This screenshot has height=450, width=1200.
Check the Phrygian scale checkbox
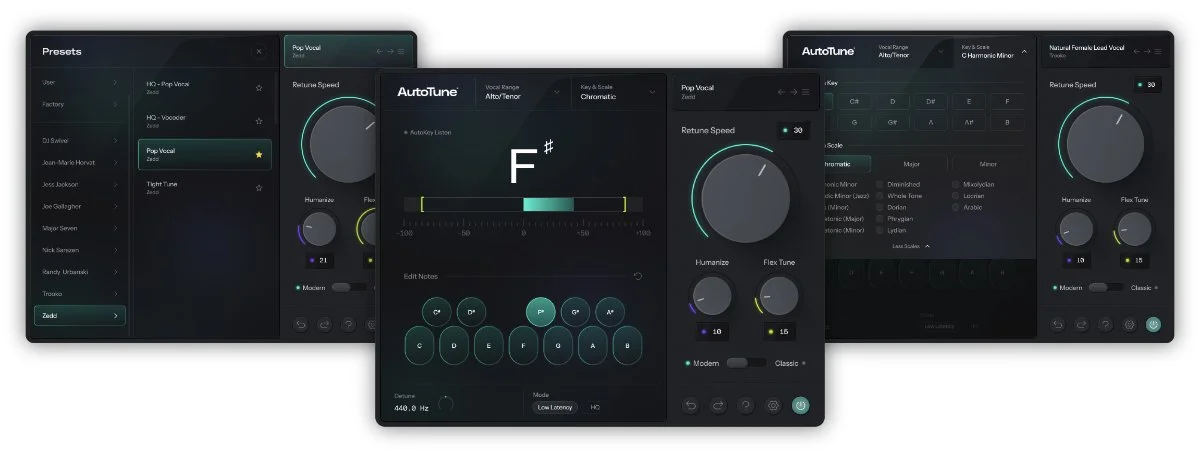point(880,219)
